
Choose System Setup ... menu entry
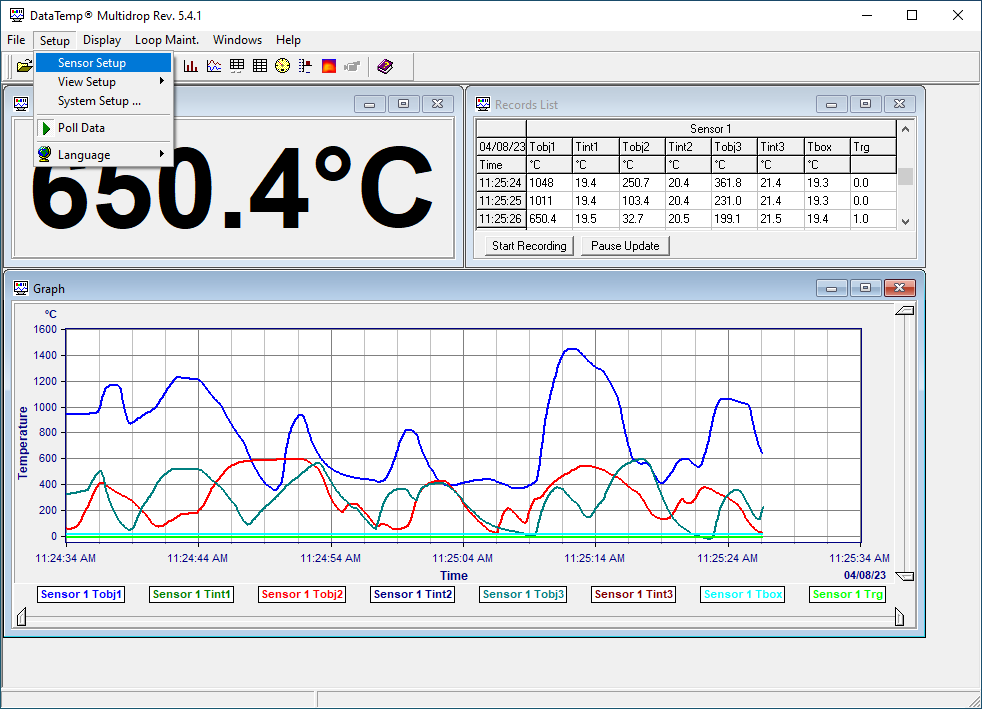tap(103, 101)
